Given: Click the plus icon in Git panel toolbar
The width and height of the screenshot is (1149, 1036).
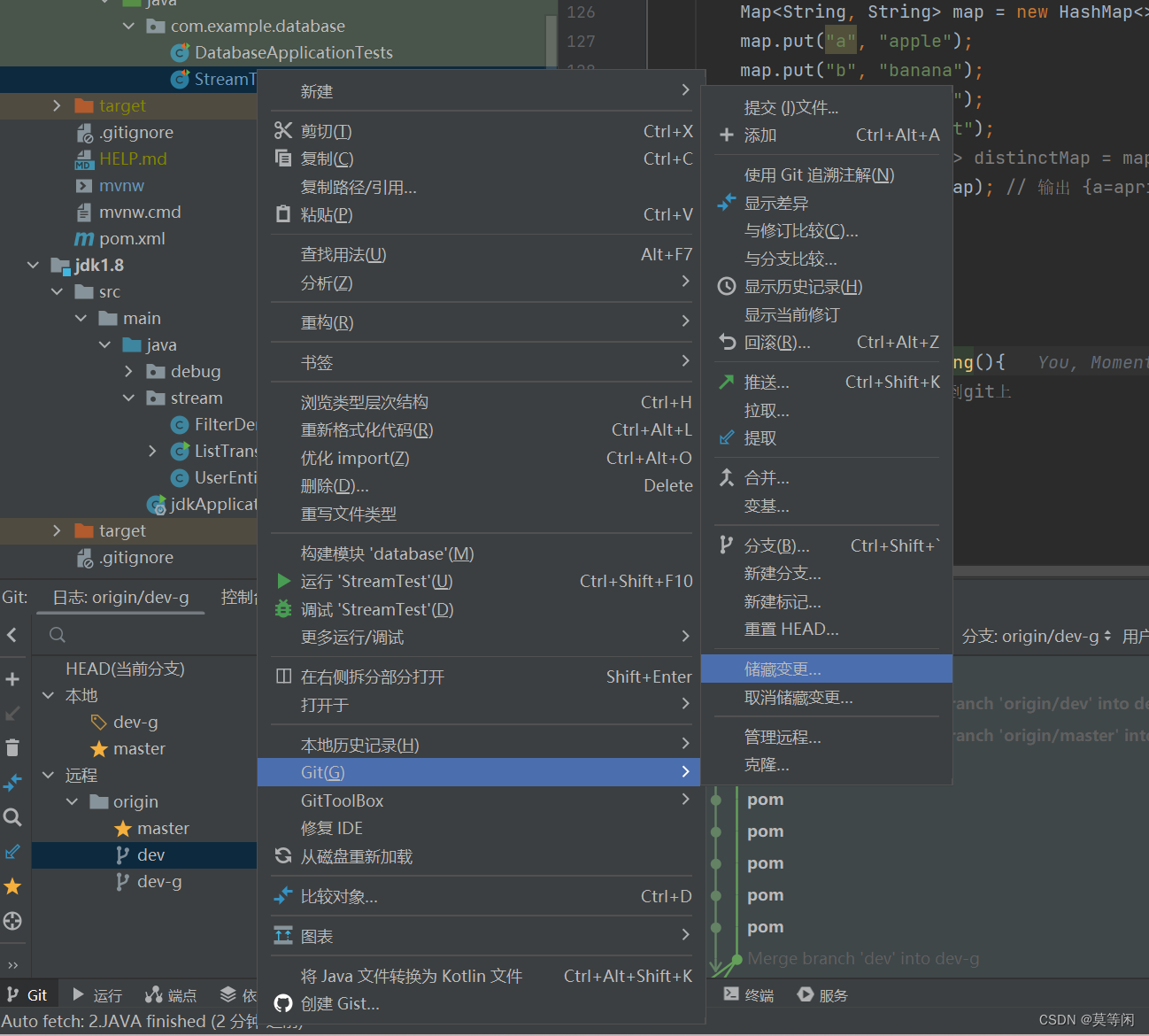Looking at the screenshot, I should tap(12, 678).
